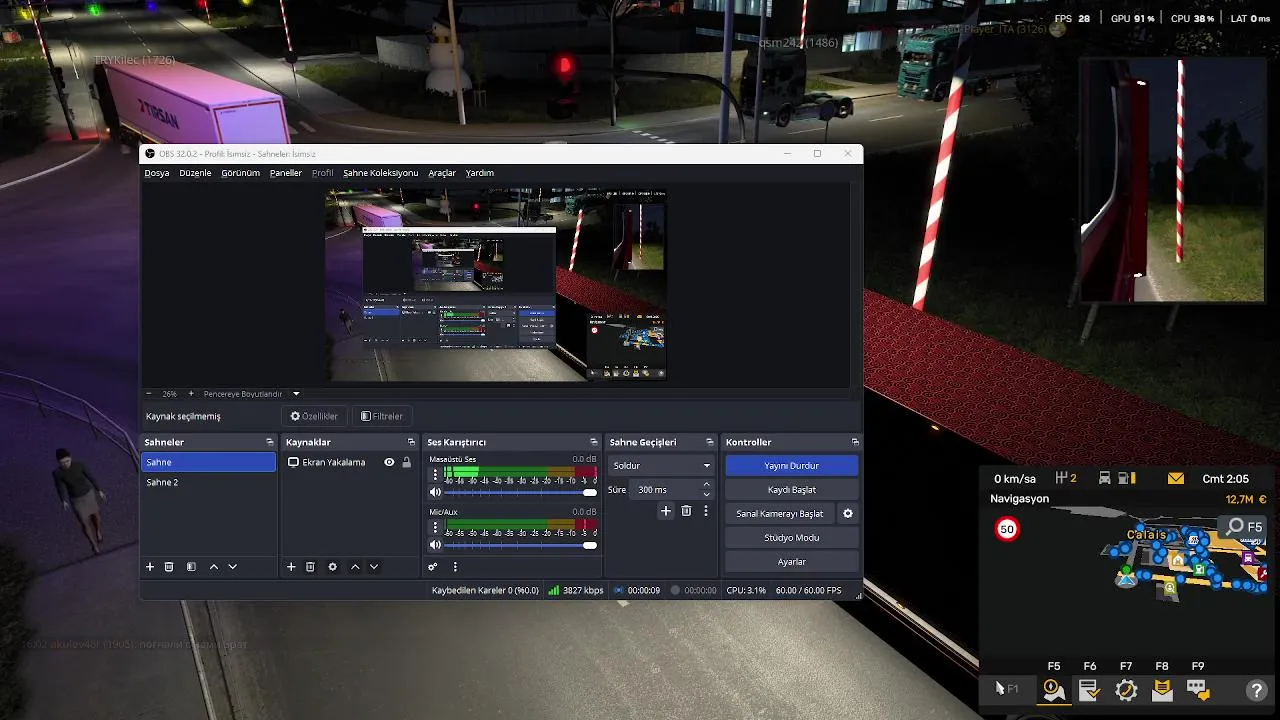Open the Sahne Koleksiyonu menu
The width and height of the screenshot is (1280, 720).
pos(380,173)
